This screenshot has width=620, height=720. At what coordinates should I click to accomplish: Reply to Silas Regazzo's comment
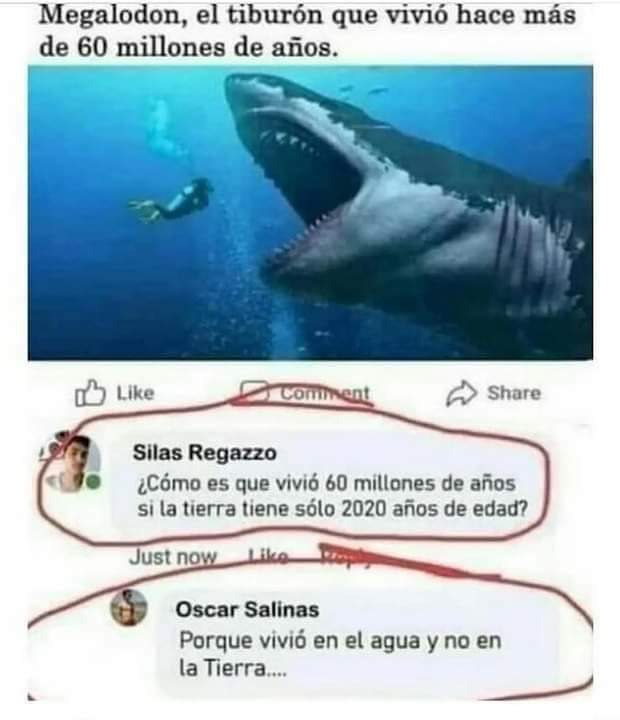coord(344,557)
